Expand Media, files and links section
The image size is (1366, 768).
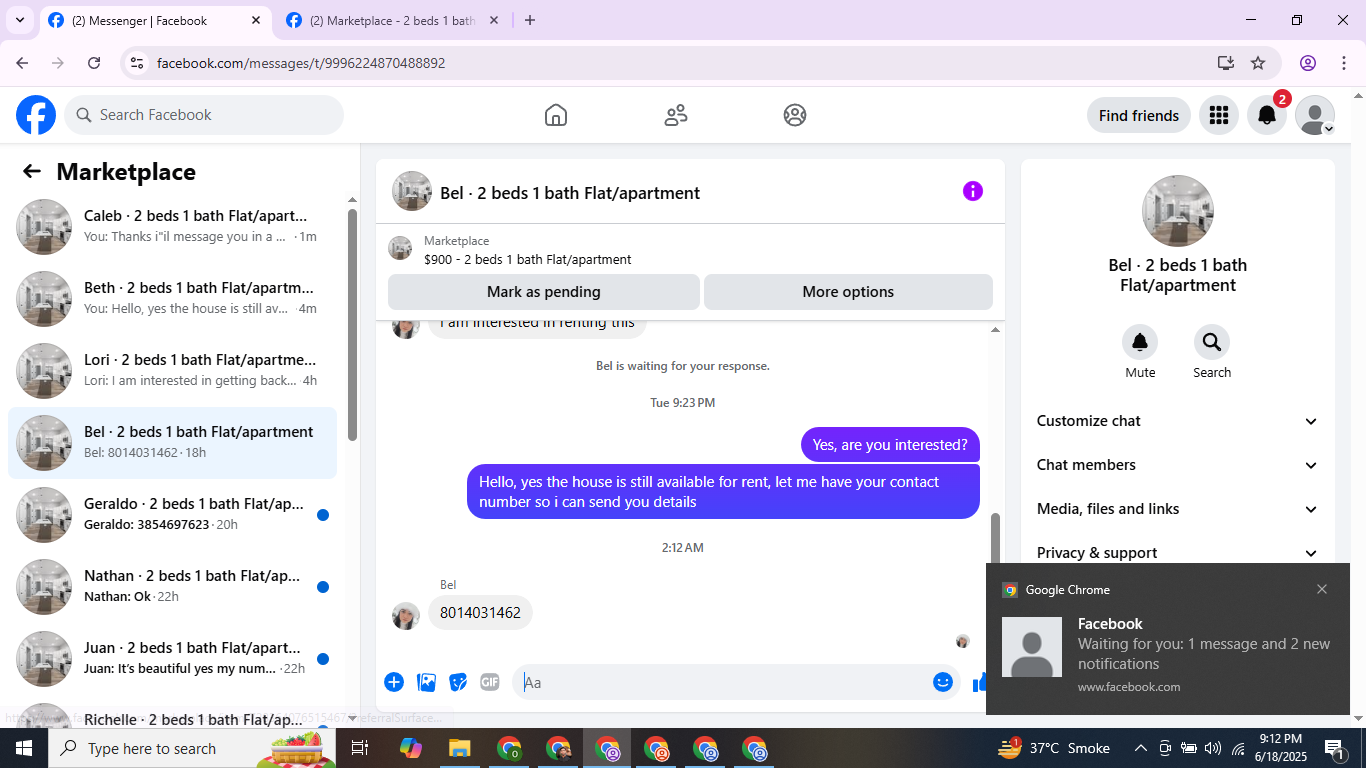[1178, 509]
